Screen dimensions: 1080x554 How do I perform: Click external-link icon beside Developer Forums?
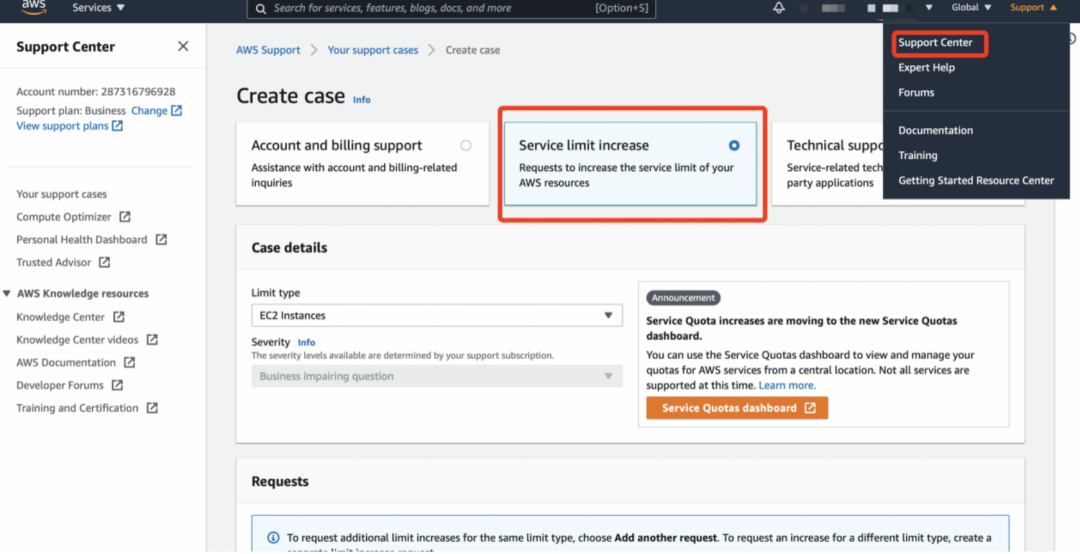click(x=117, y=384)
